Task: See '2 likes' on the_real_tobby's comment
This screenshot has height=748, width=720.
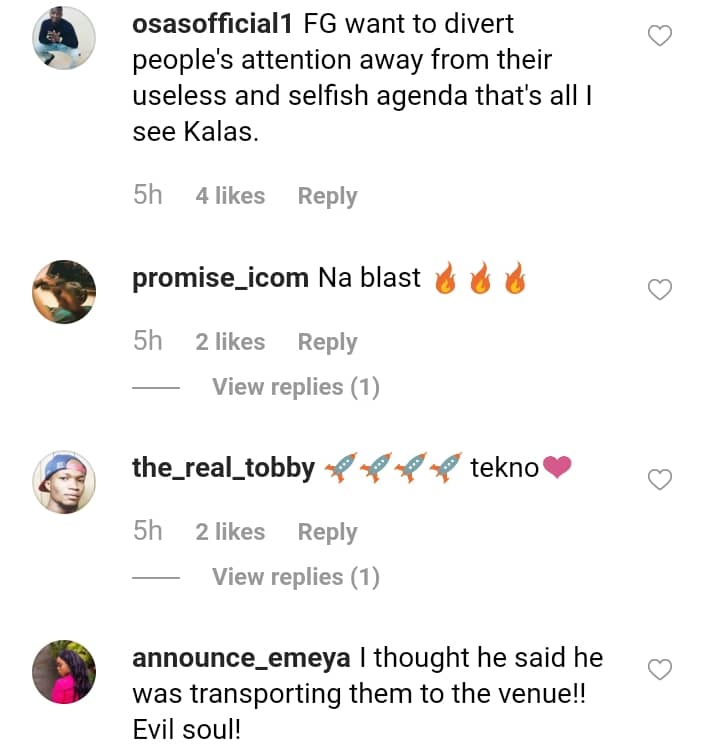Action: click(230, 532)
